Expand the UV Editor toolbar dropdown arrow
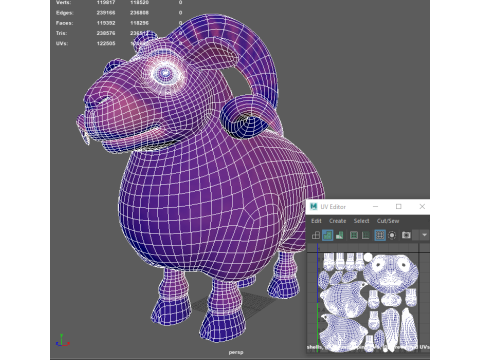Viewport: 480px width, 360px height. (x=424, y=235)
